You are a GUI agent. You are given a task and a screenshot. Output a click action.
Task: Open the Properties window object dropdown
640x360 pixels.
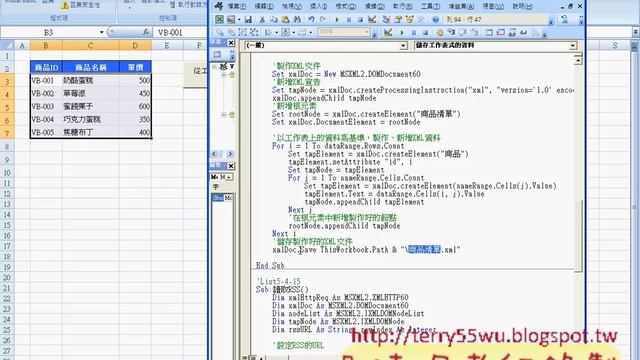229,177
